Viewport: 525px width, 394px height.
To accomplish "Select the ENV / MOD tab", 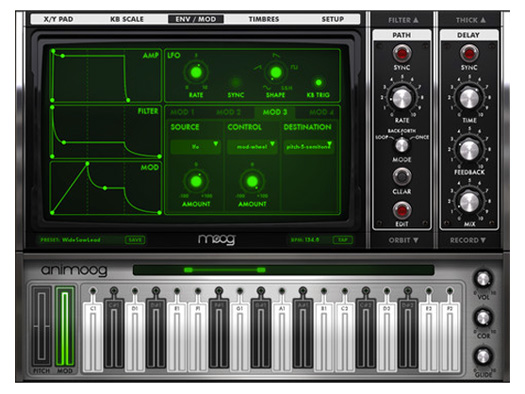I will 196,19.
